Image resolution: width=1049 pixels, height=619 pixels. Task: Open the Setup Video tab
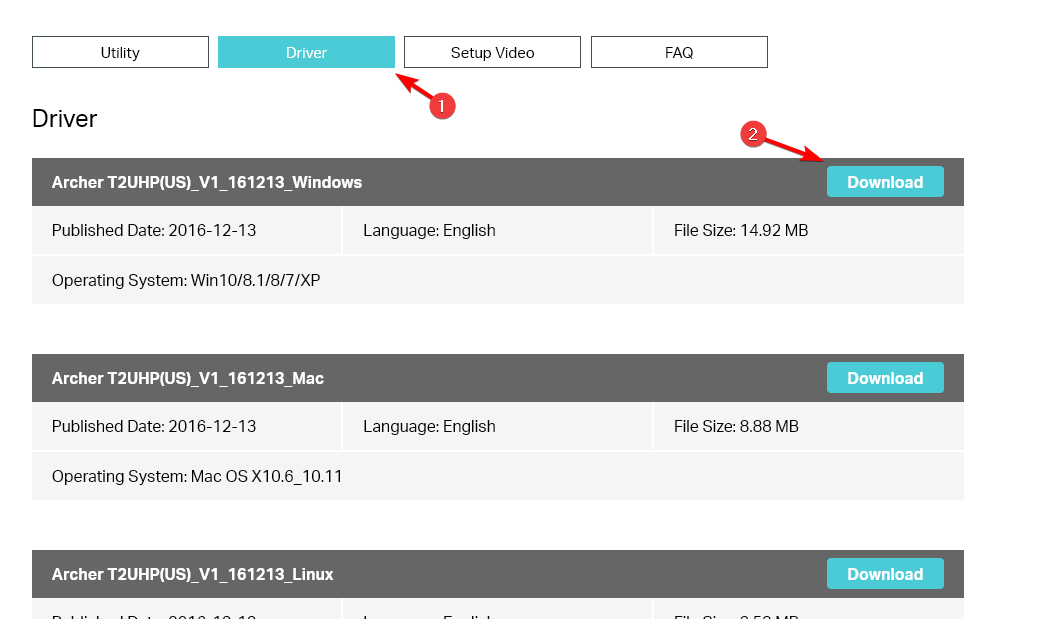click(492, 52)
